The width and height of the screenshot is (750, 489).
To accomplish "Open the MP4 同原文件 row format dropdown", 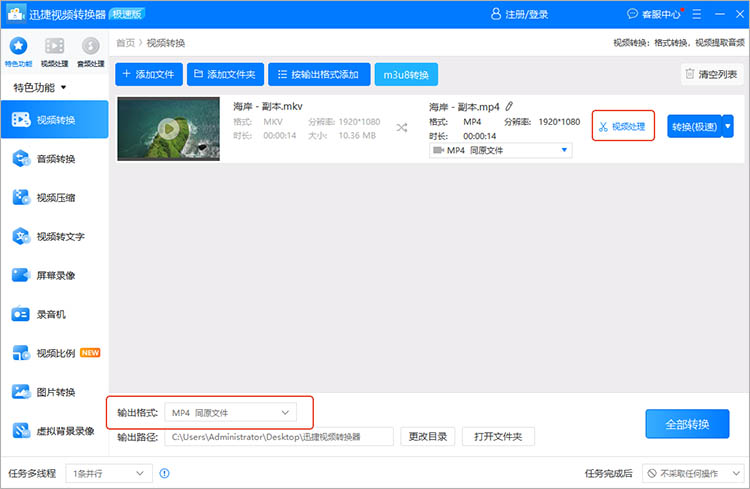I will pyautogui.click(x=501, y=150).
